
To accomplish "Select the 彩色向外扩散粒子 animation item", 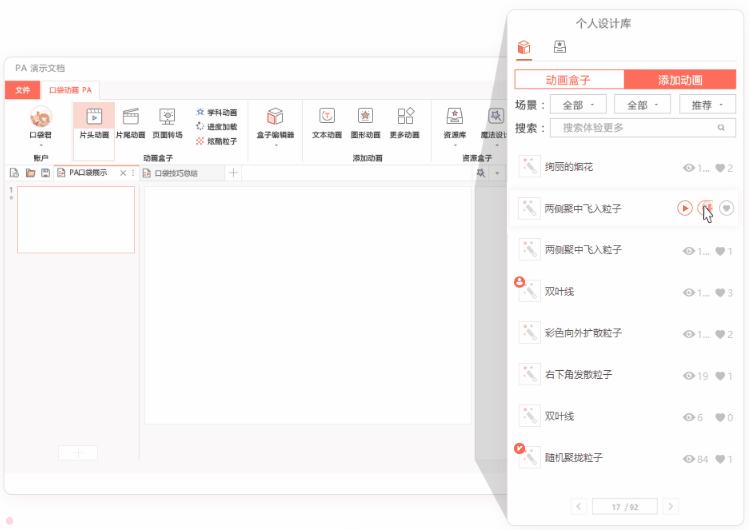I will pyautogui.click(x=625, y=333).
